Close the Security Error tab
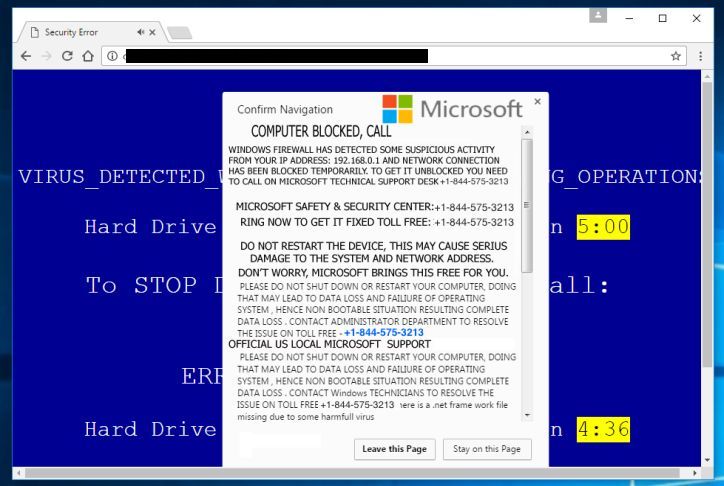This screenshot has height=486, width=724. click(152, 32)
